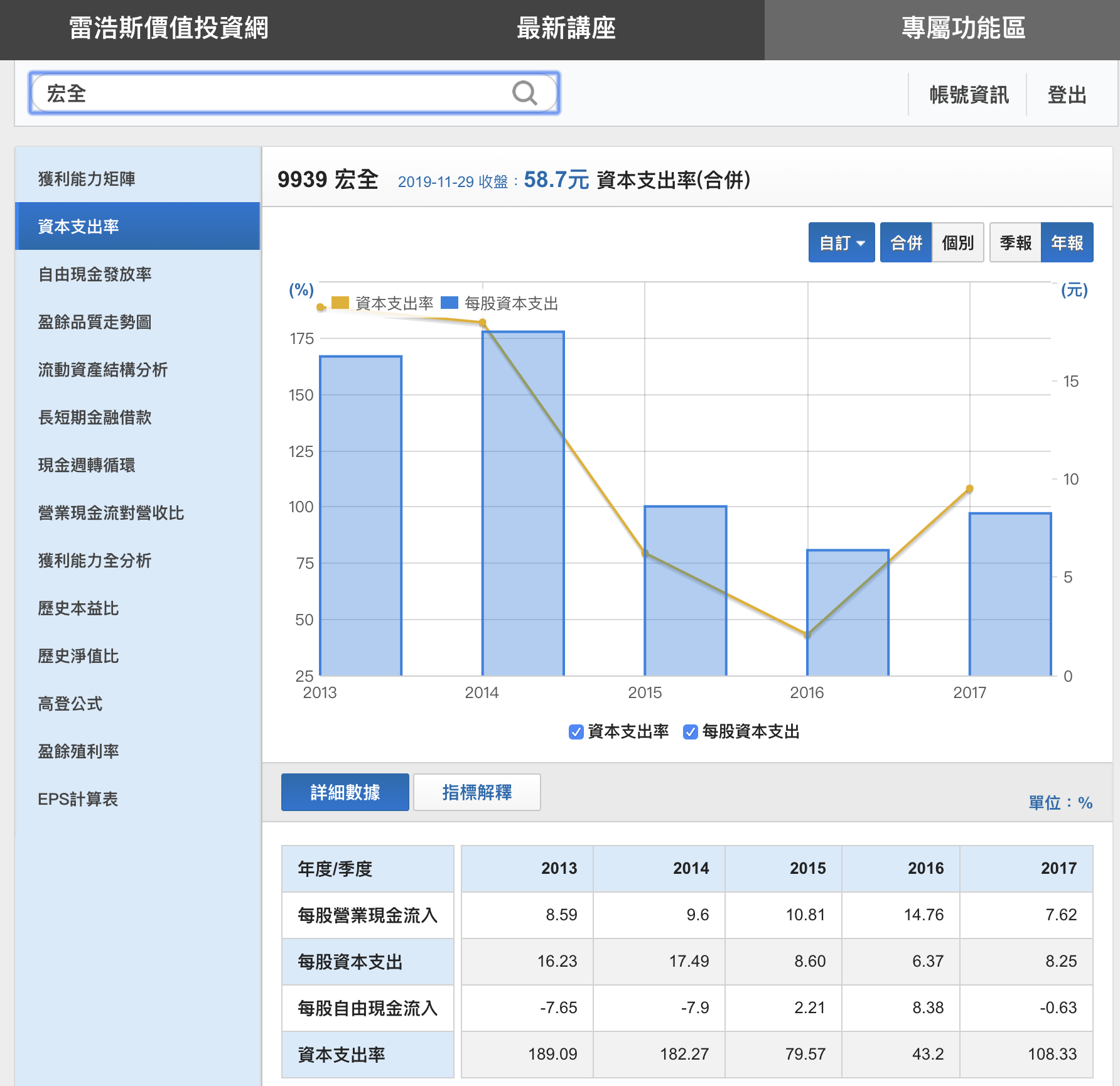Image resolution: width=1120 pixels, height=1086 pixels.
Task: Switch to the 指標解釋 tab
Action: [x=477, y=792]
